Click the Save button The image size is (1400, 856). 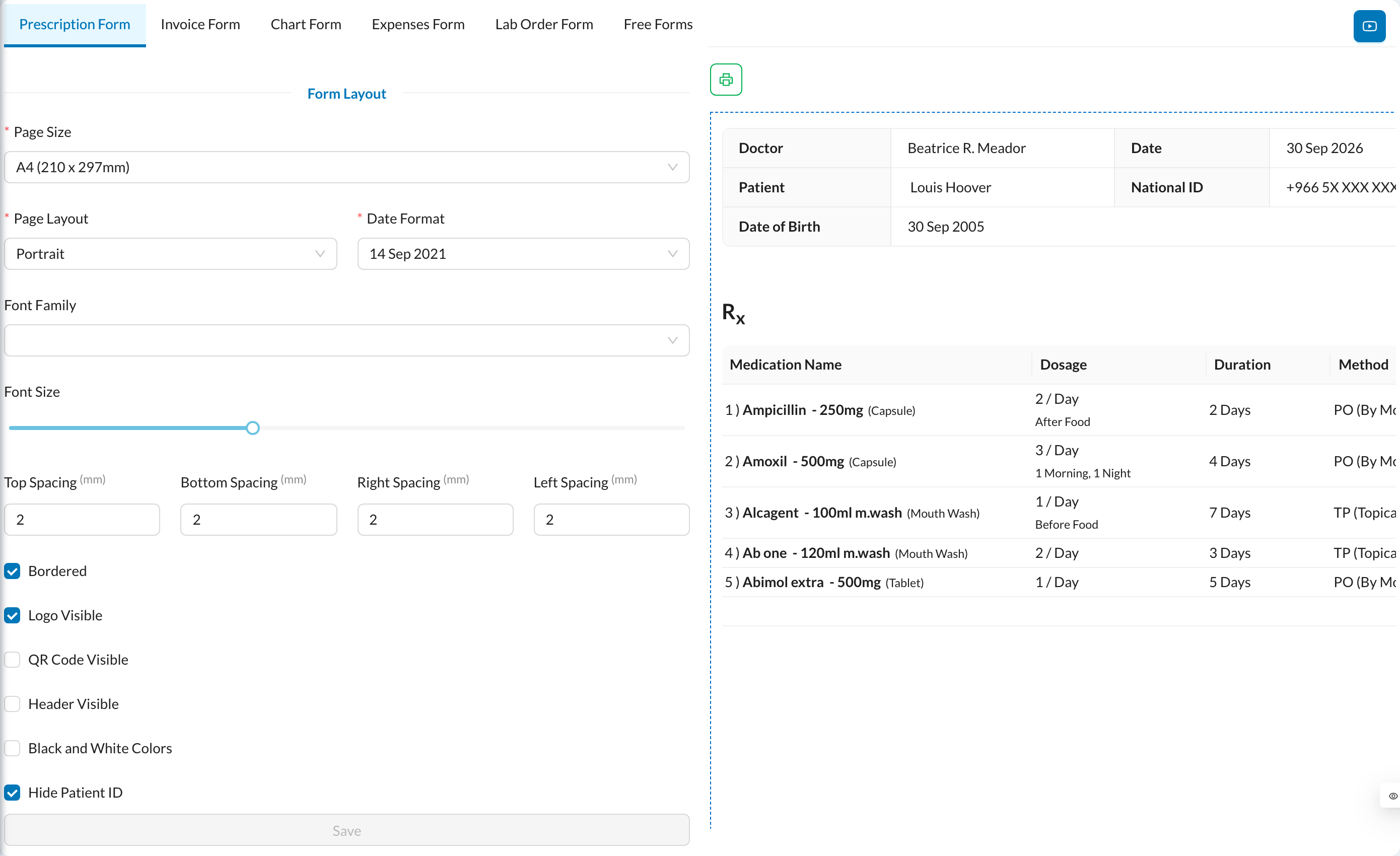[x=346, y=830]
